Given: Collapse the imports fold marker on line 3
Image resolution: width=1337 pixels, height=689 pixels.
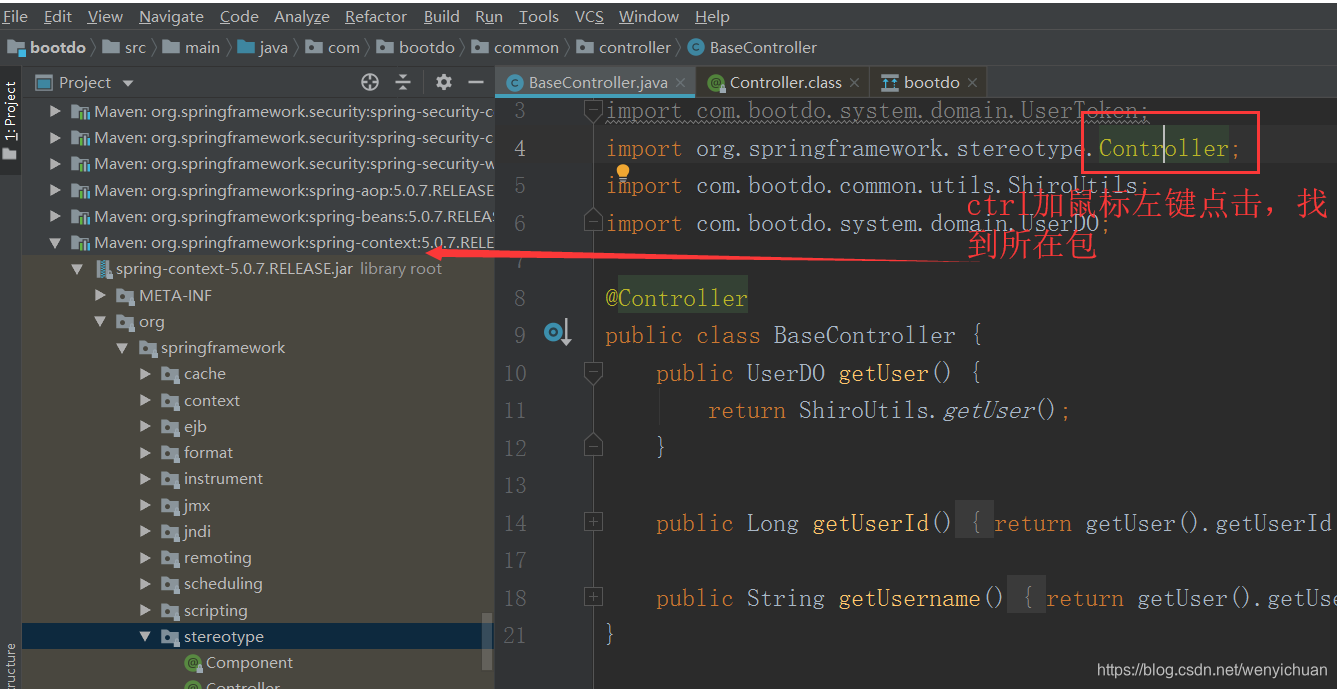Looking at the screenshot, I should tap(593, 110).
